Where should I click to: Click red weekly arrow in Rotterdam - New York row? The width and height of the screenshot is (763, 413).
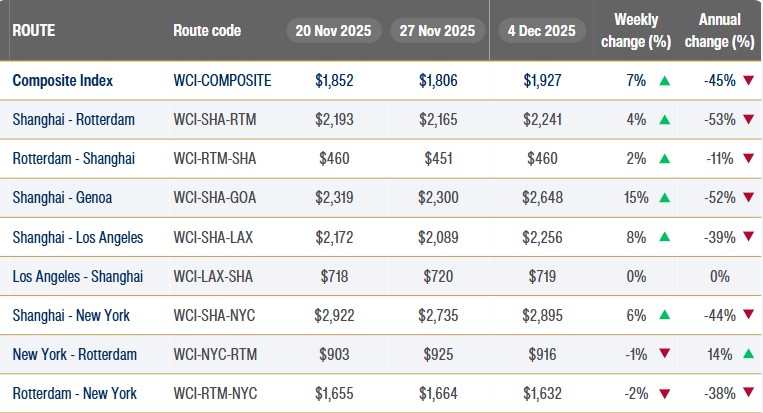663,393
